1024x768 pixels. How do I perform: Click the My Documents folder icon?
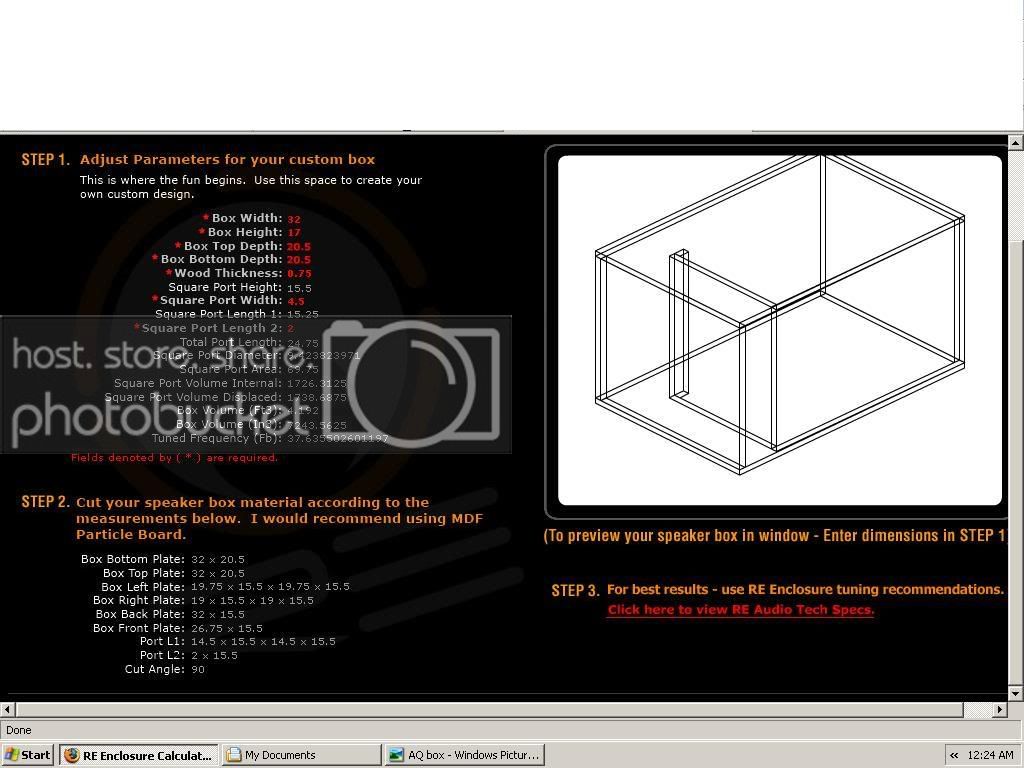point(233,755)
